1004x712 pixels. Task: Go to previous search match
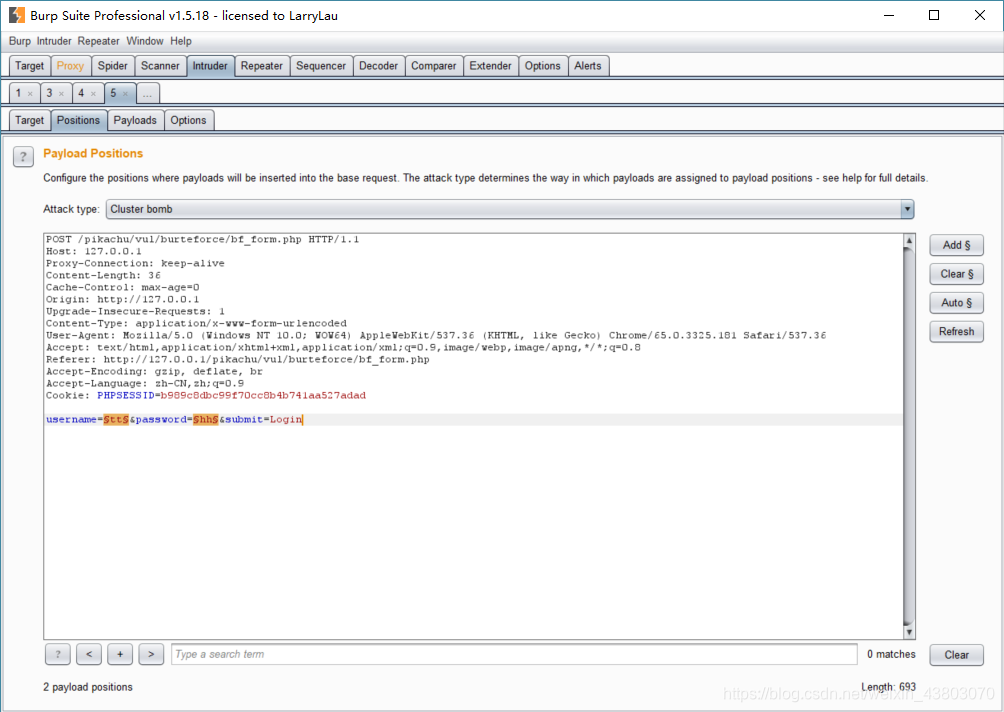(89, 654)
